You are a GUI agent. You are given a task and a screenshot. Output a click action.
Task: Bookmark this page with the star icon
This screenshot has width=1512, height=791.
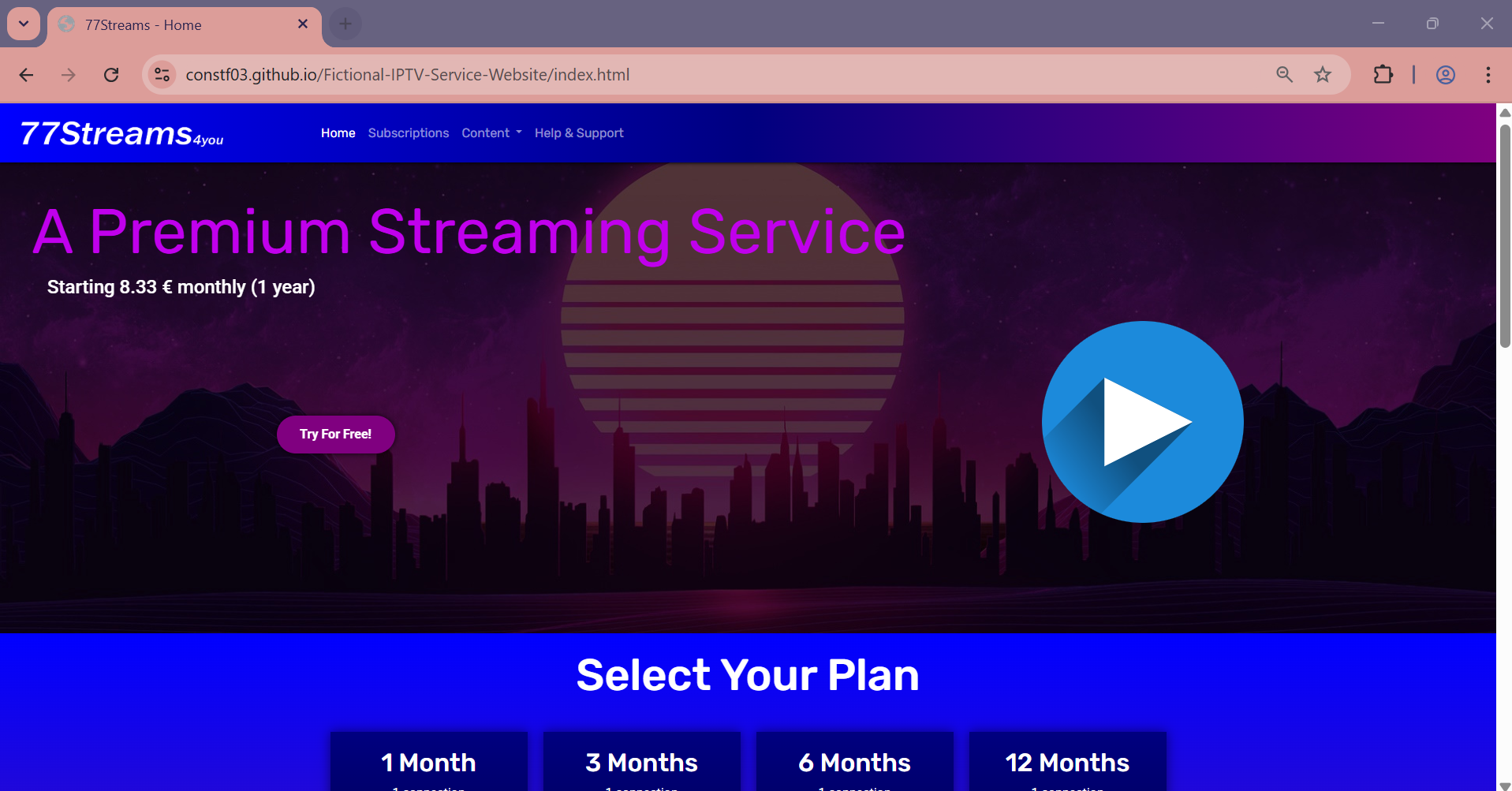coord(1323,75)
